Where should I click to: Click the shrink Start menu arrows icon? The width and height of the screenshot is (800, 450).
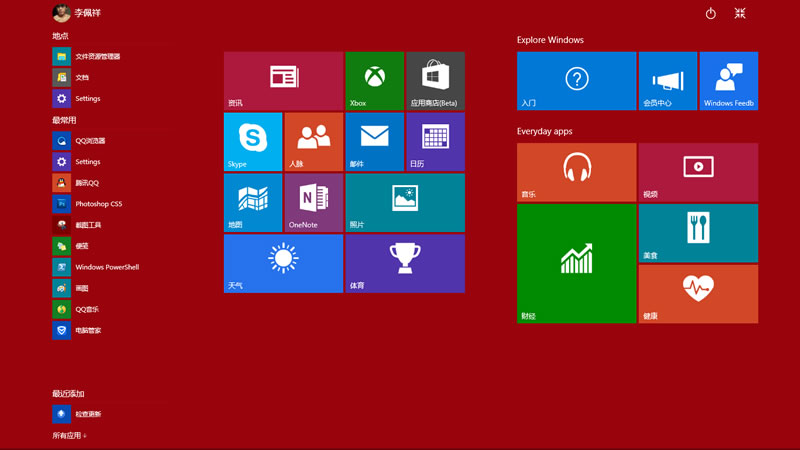tap(740, 13)
